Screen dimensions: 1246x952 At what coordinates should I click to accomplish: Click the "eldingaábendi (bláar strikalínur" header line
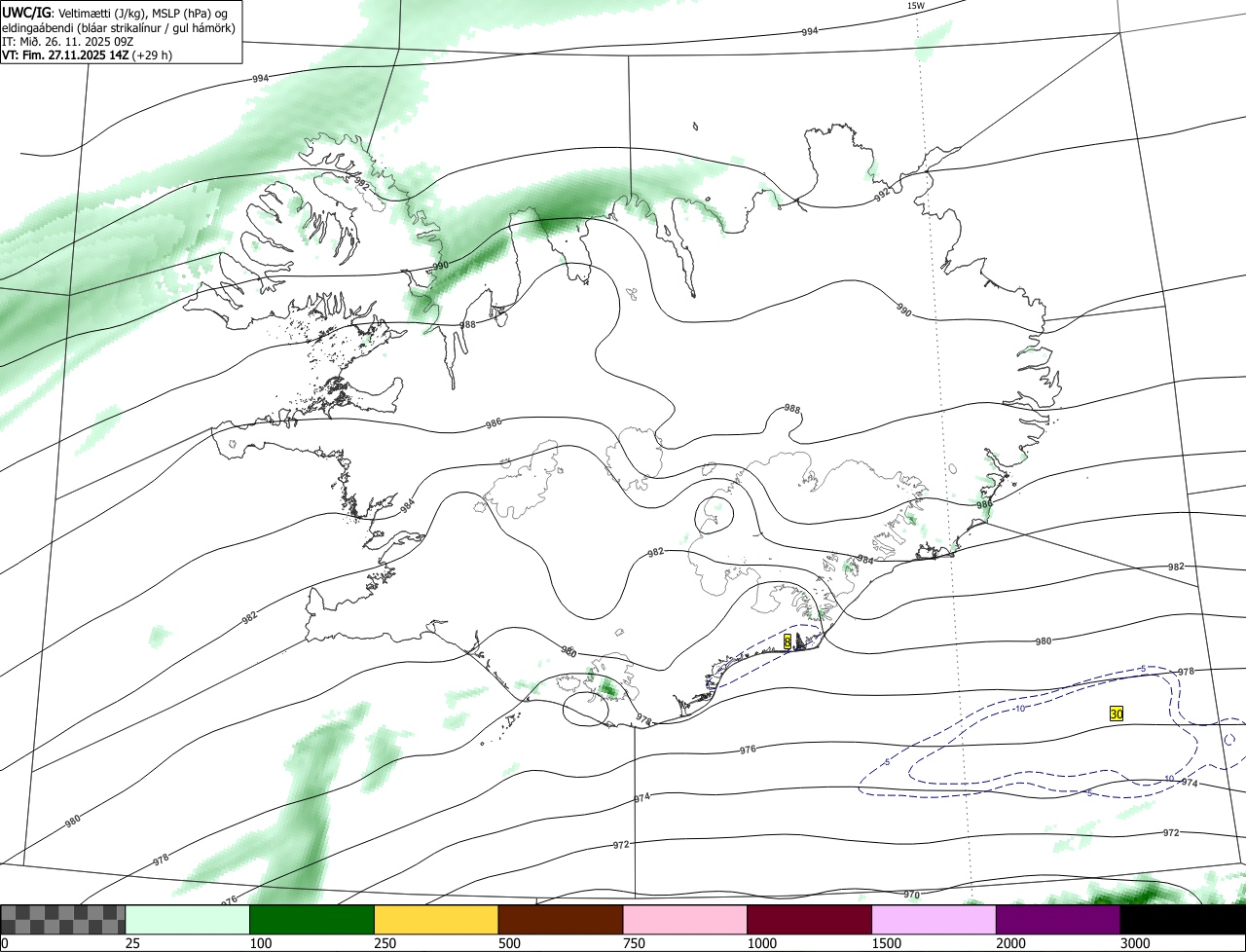coord(119,27)
